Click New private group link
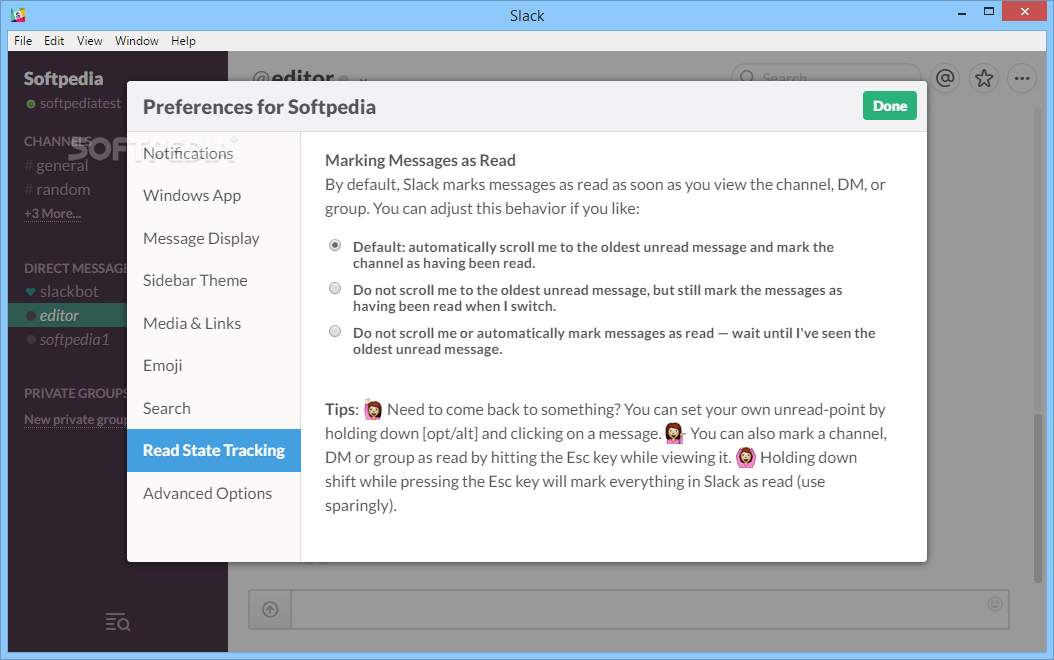This screenshot has height=660, width=1054. tap(75, 419)
